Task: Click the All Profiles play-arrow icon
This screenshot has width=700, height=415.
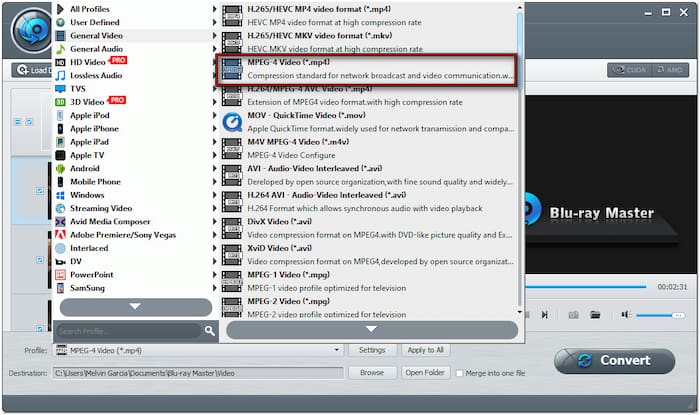Action: pos(61,9)
